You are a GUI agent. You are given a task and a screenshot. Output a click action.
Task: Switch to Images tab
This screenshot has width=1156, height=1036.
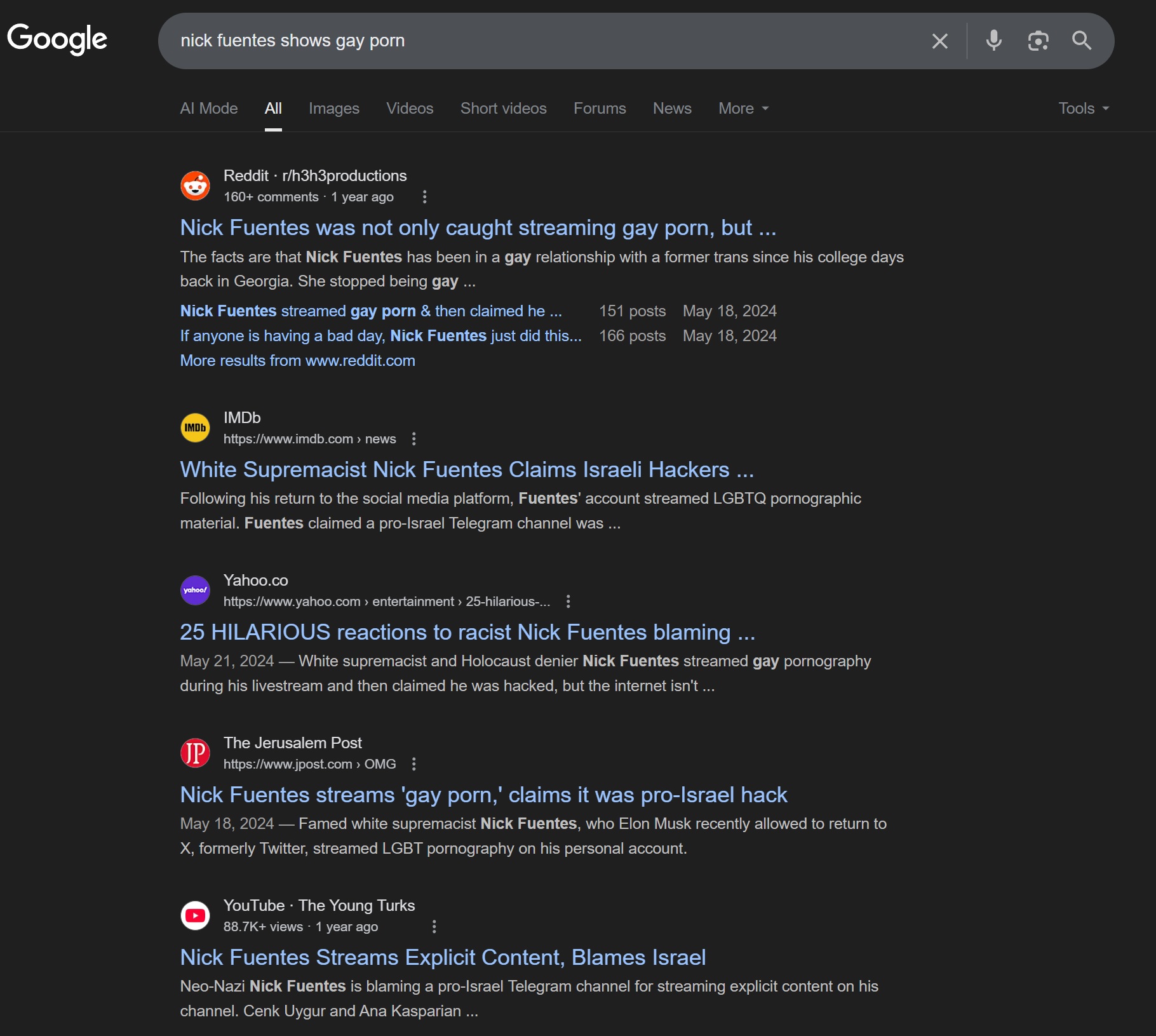pos(334,109)
